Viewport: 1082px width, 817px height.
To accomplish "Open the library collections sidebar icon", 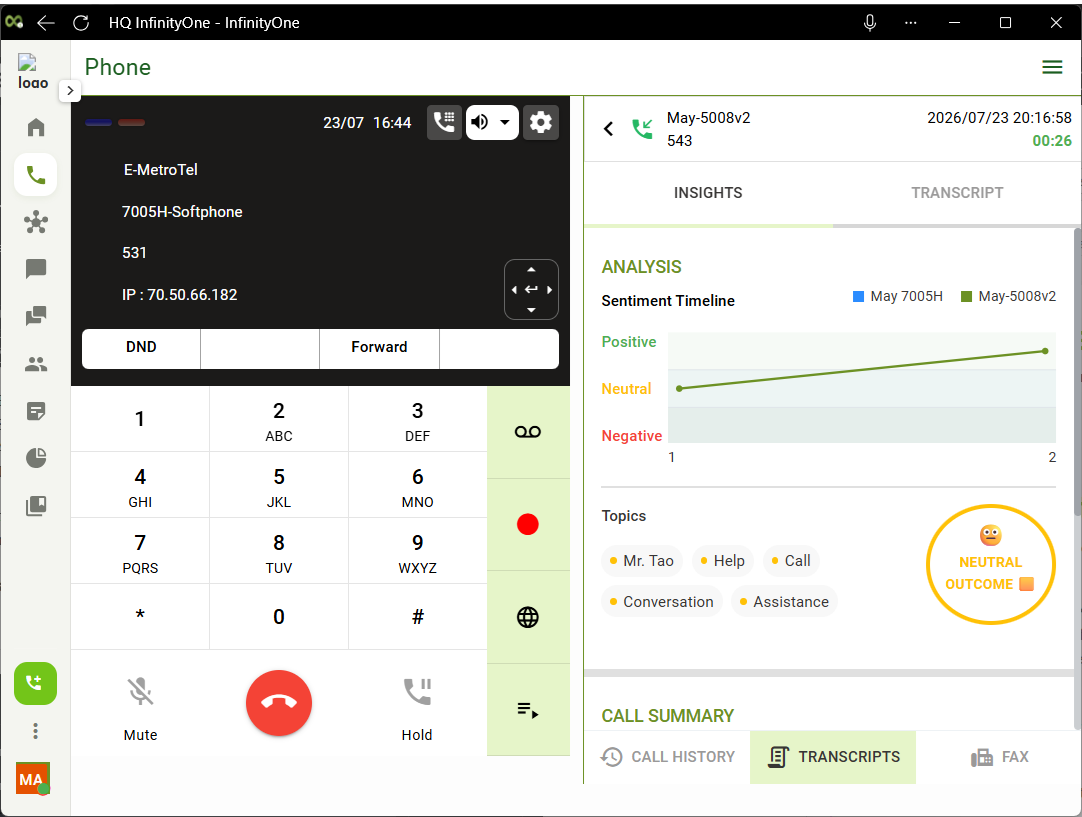I will [x=36, y=506].
